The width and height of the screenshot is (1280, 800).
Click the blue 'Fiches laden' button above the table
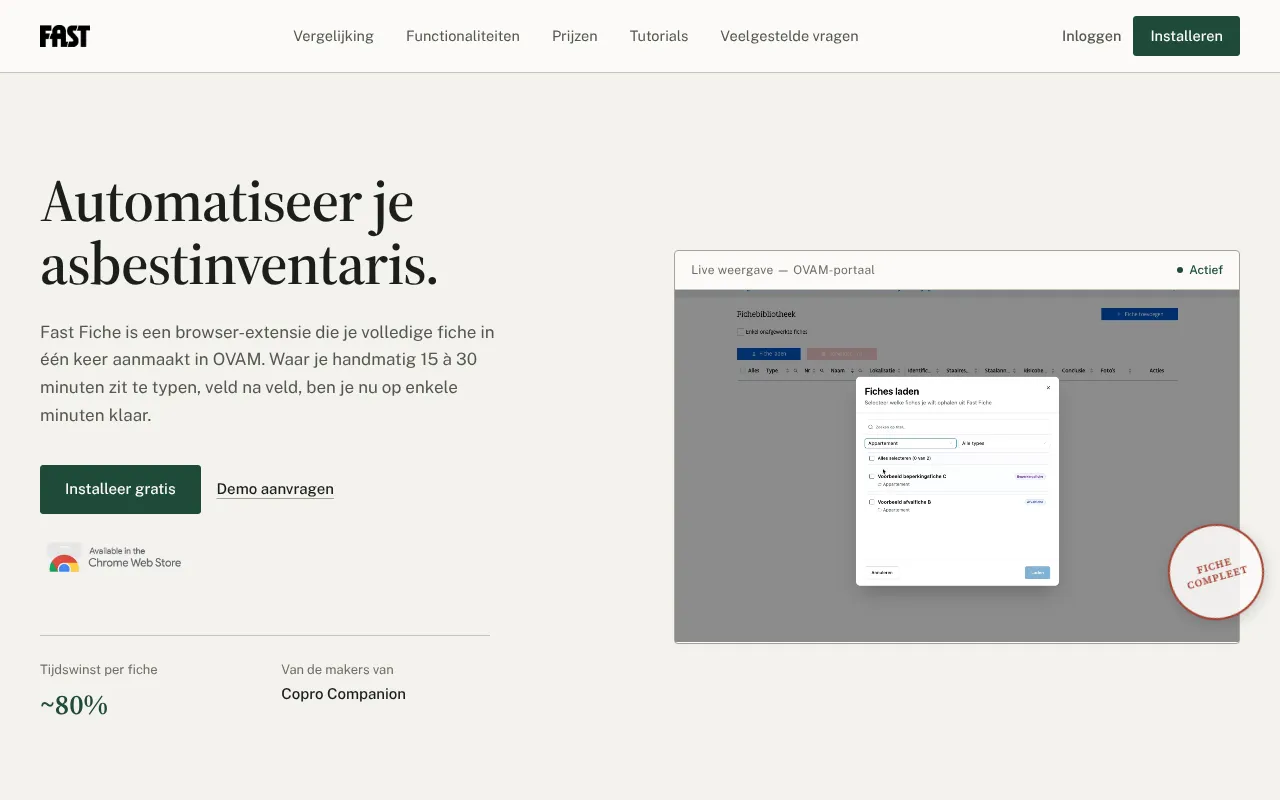[x=768, y=354]
